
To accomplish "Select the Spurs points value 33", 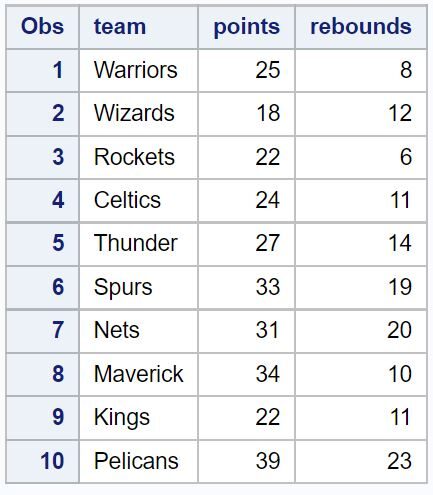I will 268,287.
